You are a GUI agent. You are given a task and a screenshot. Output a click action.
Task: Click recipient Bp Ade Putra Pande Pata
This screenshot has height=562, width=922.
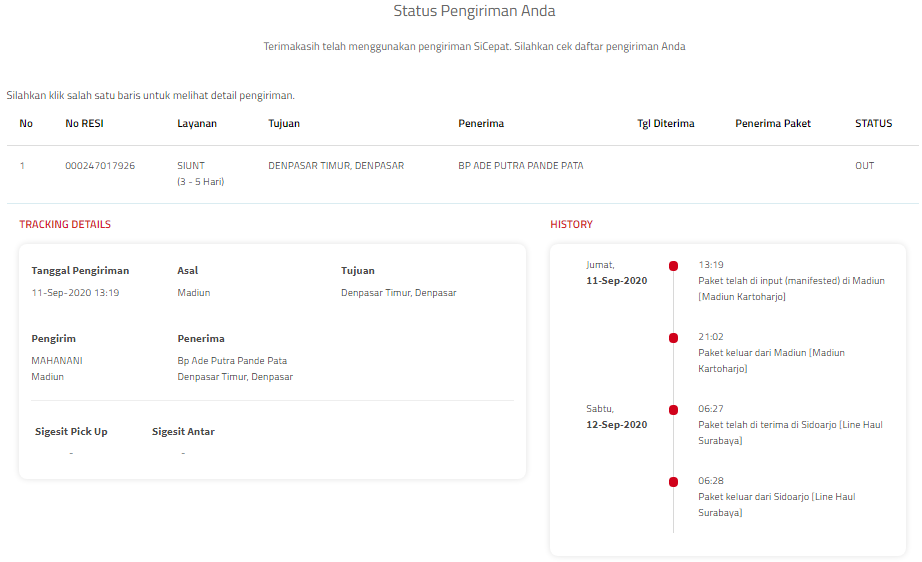pyautogui.click(x=232, y=361)
